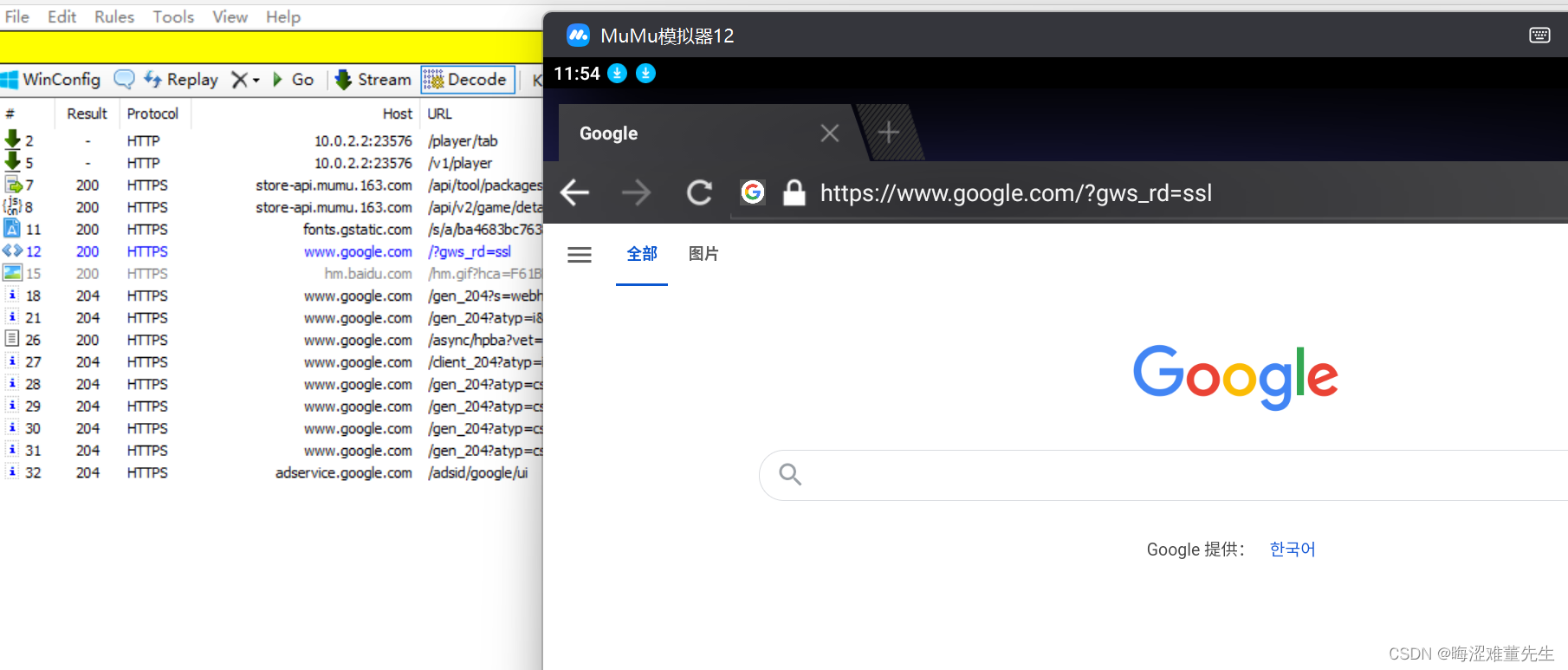Select session 5 download arrow icon
The image size is (1568, 670).
tap(12, 161)
